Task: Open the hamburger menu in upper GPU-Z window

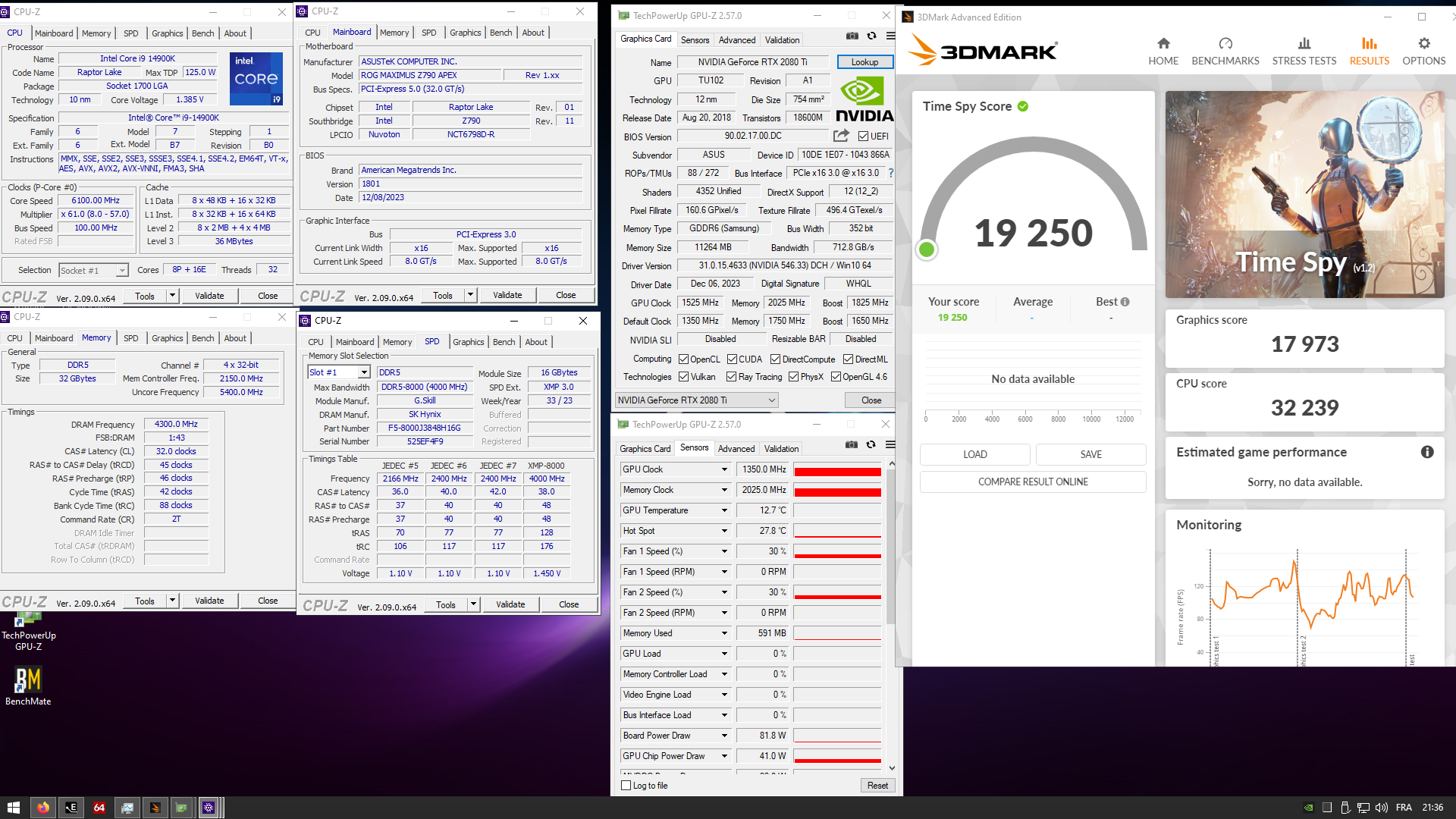Action: click(890, 36)
